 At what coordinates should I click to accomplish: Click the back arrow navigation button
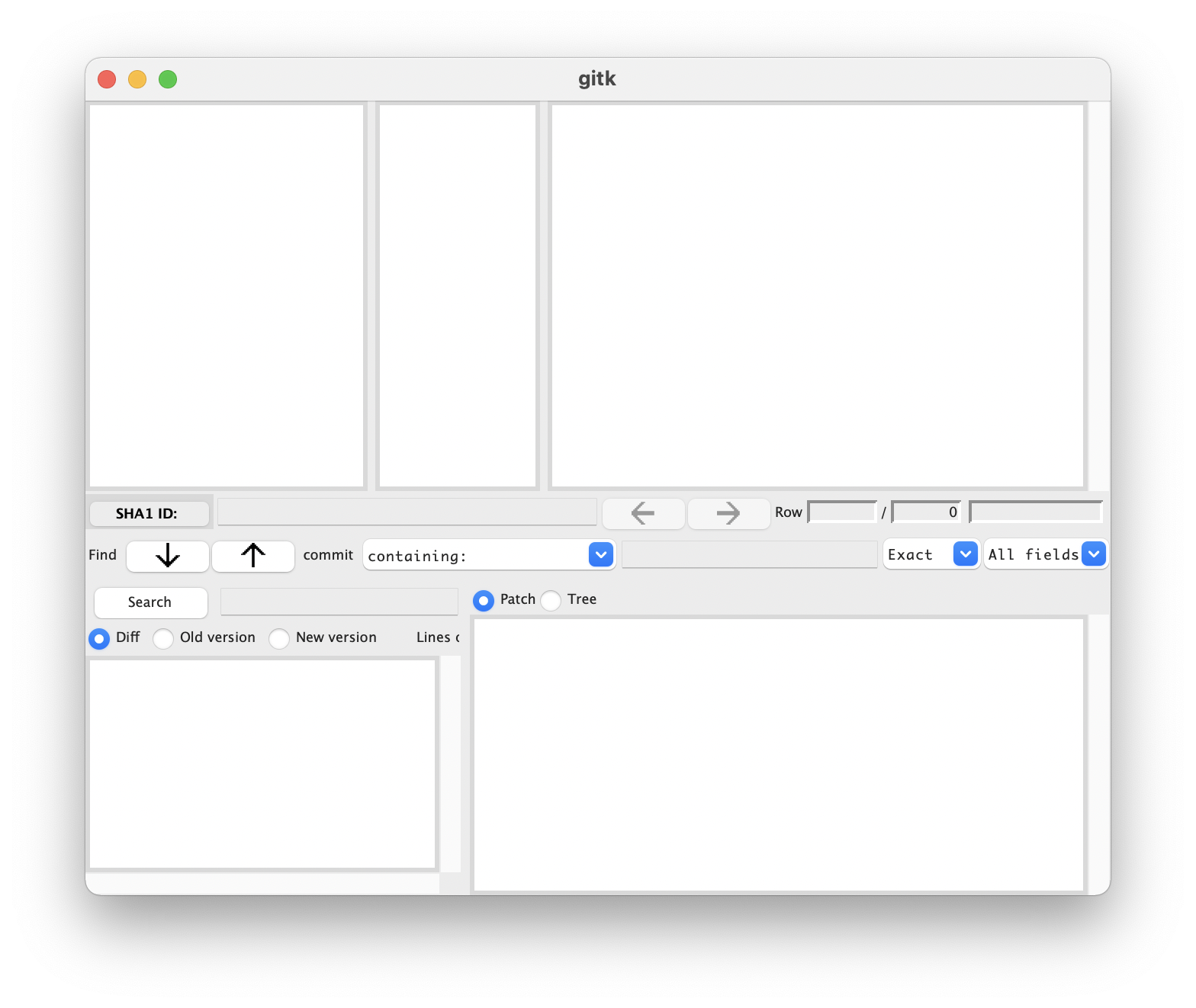pos(643,513)
